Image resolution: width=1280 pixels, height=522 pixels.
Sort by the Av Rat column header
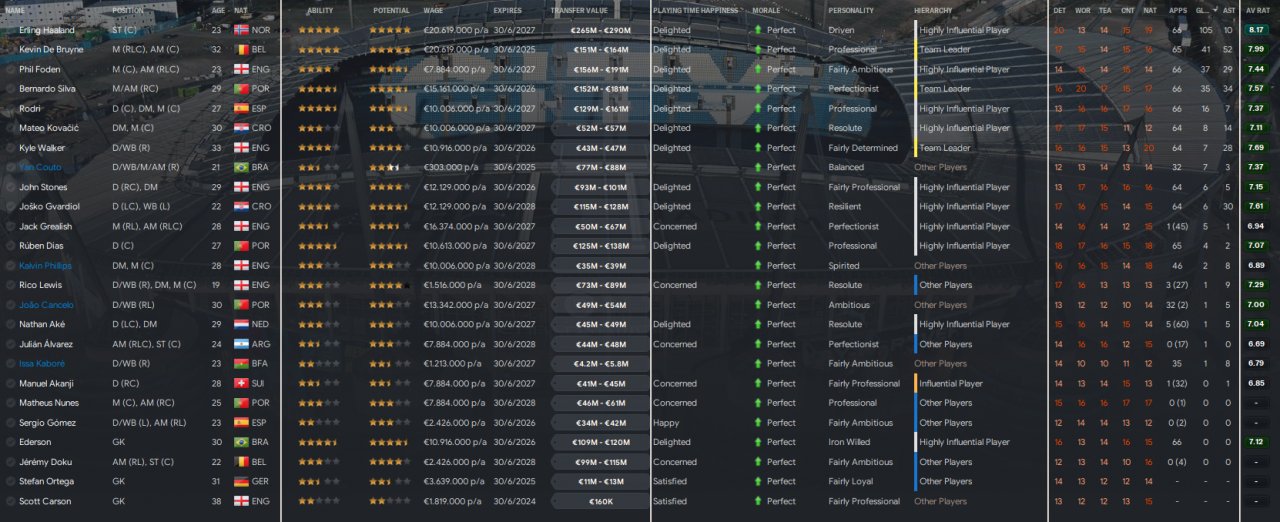tap(1259, 10)
